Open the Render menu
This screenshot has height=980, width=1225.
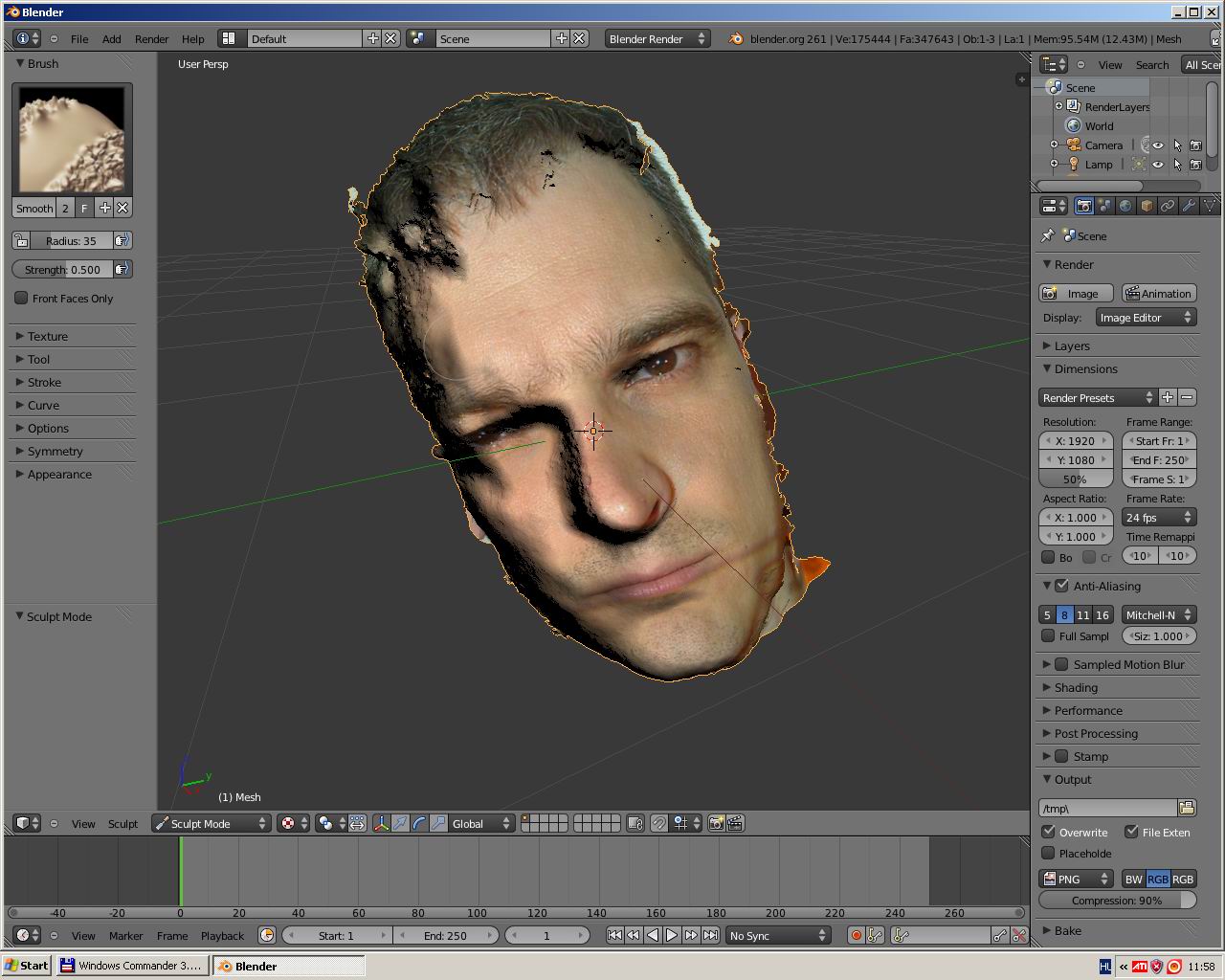point(151,39)
